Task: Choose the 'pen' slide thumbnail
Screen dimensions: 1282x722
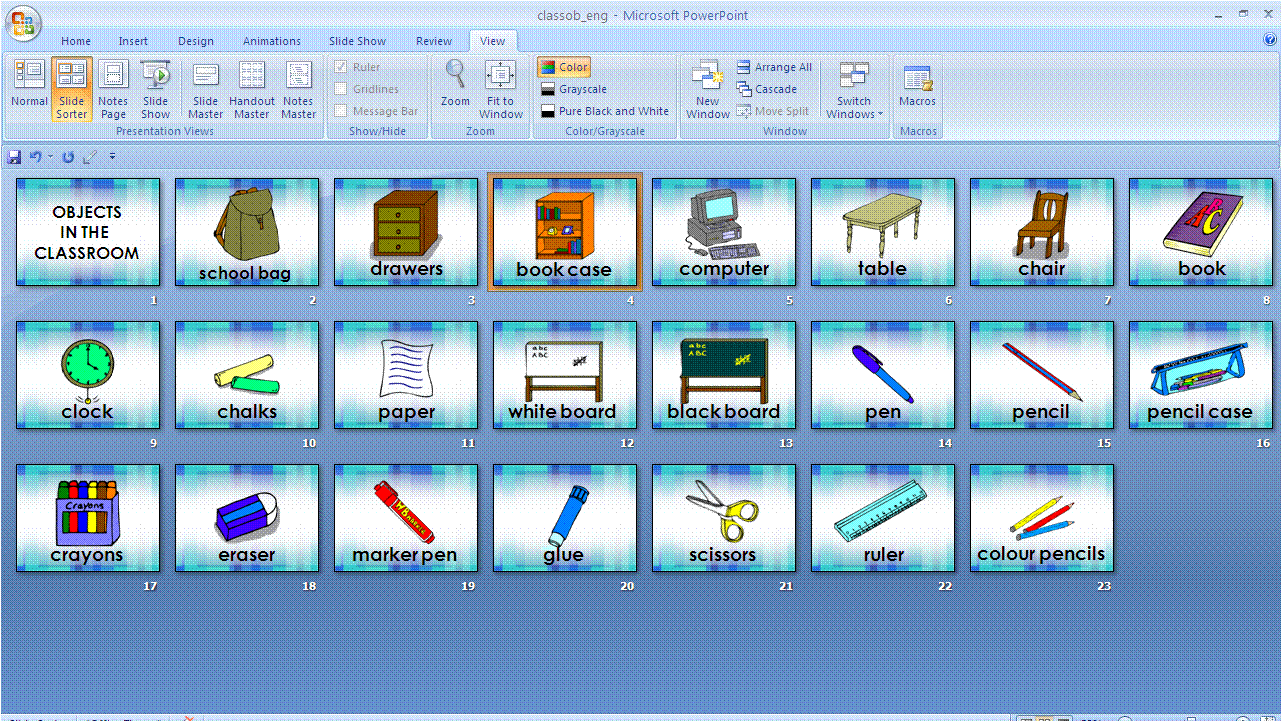Action: pyautogui.click(x=883, y=375)
